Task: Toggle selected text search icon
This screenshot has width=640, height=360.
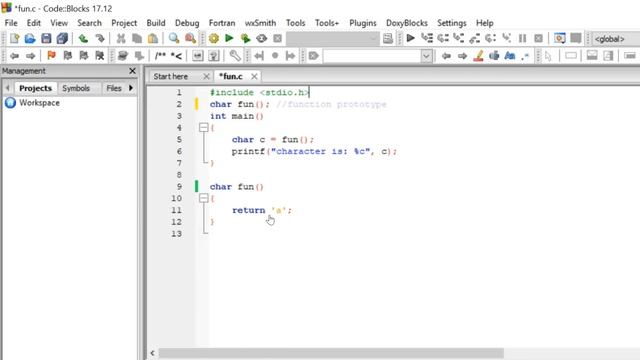Action: coord(494,56)
